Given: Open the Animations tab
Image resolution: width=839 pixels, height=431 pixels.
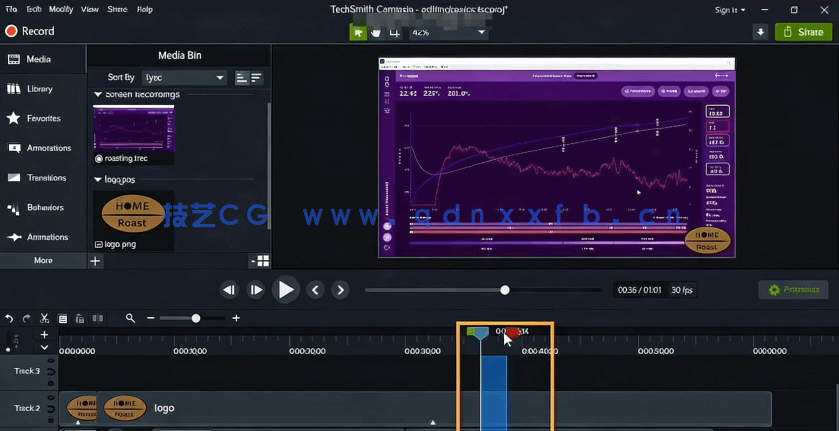Looking at the screenshot, I should pyautogui.click(x=43, y=237).
